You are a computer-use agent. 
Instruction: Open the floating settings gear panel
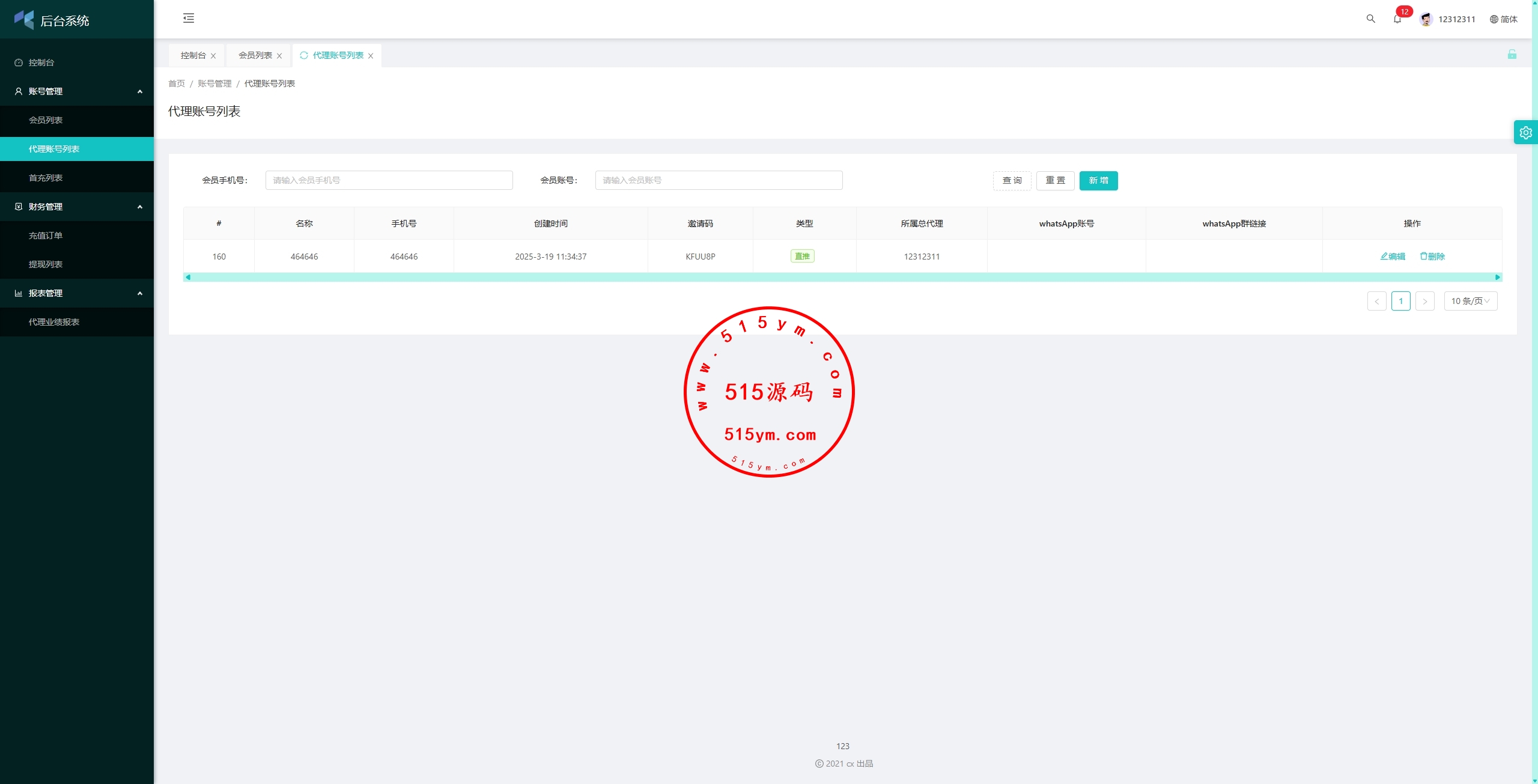pyautogui.click(x=1525, y=133)
